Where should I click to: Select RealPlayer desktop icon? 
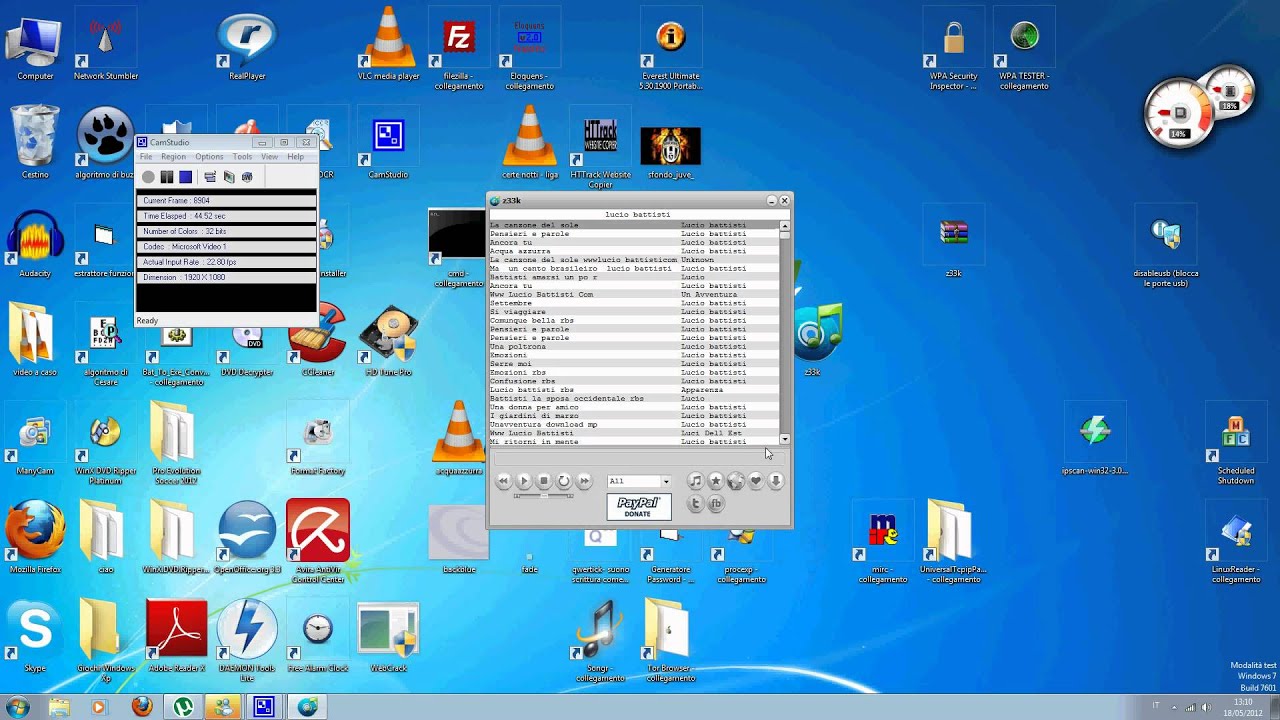(246, 45)
